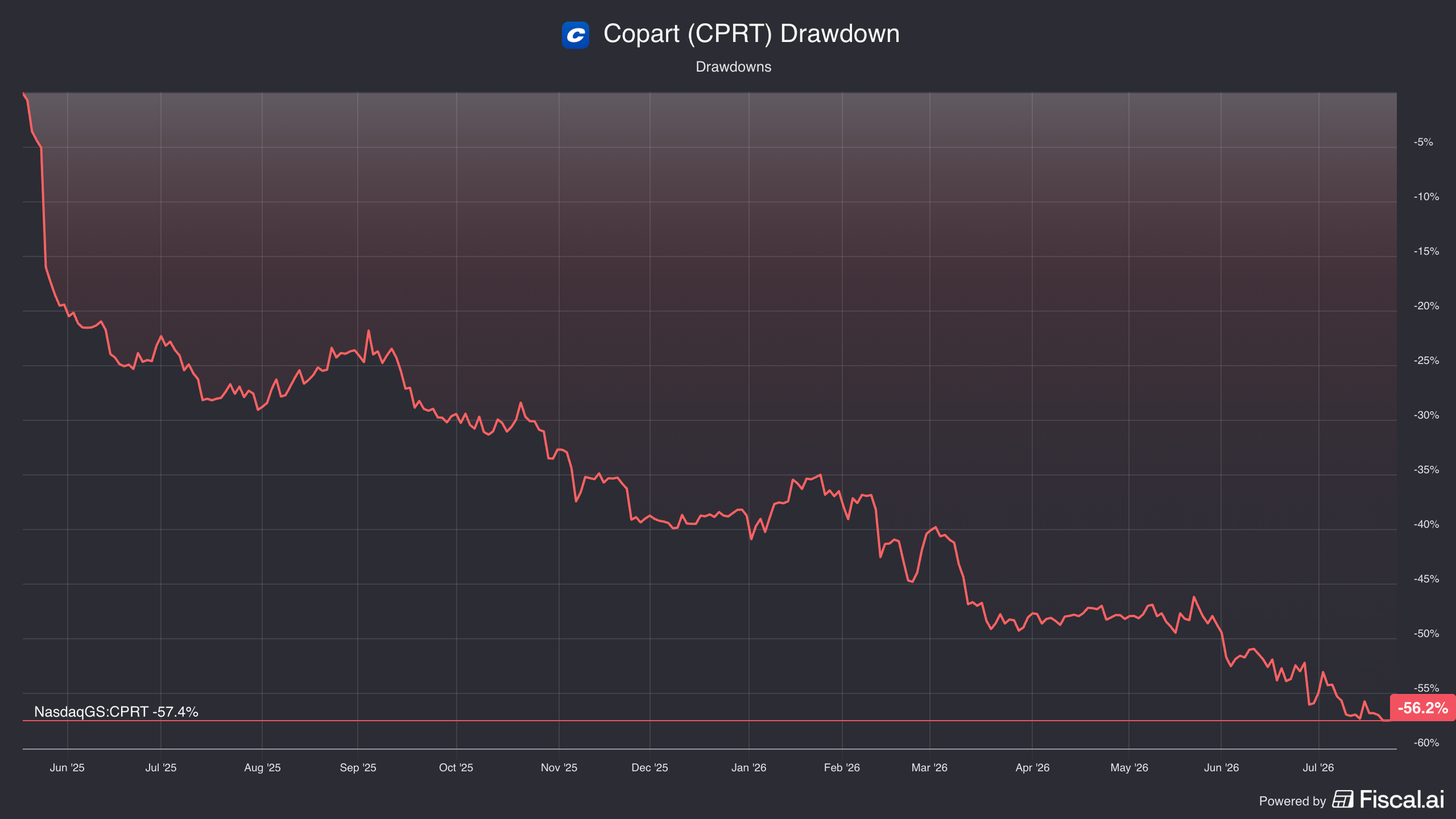Click the Feb '26 x-axis label

click(842, 768)
